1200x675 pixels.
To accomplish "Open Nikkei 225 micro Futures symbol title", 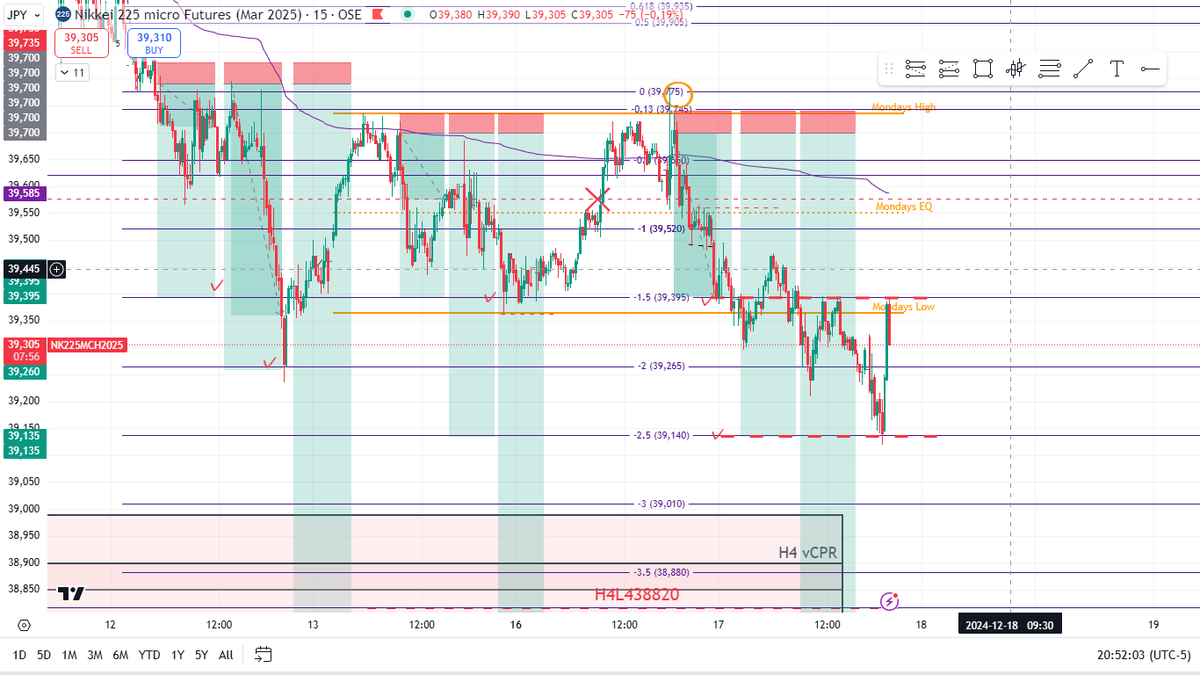I will pos(189,15).
